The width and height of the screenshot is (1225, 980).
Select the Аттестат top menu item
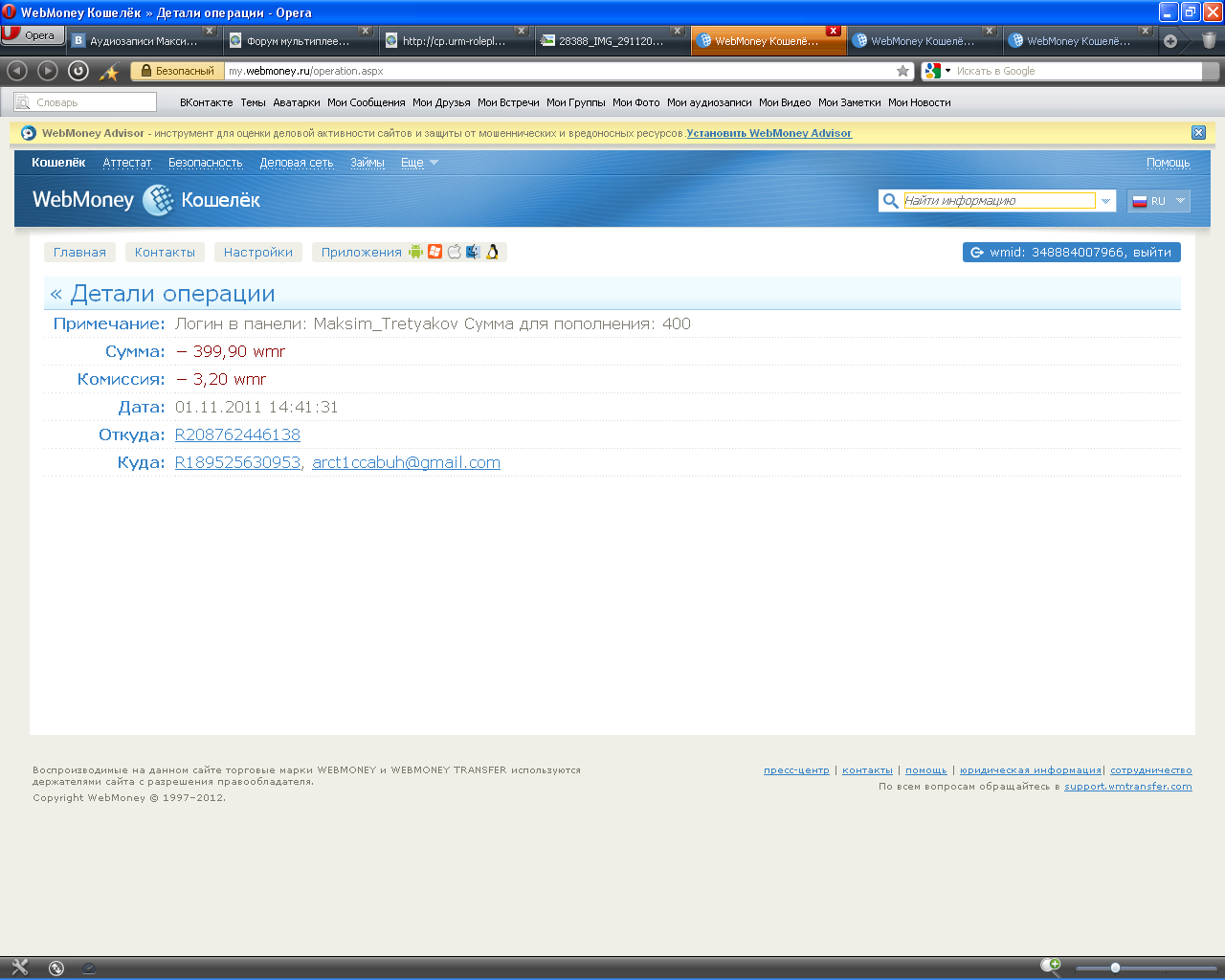pos(127,163)
